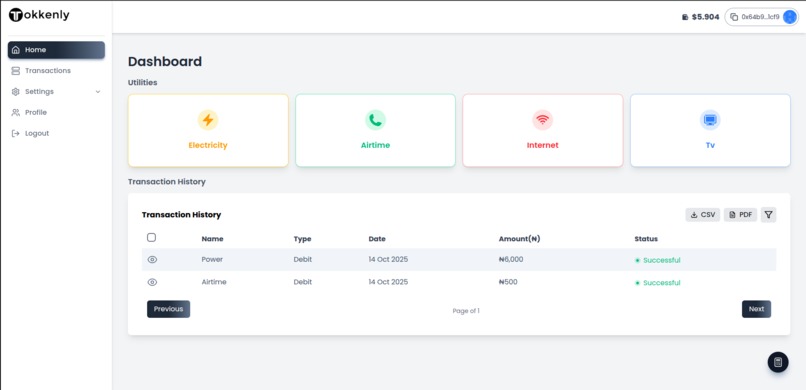Image resolution: width=806 pixels, height=390 pixels.
Task: Click the Page of 1 indicator
Action: click(x=466, y=311)
